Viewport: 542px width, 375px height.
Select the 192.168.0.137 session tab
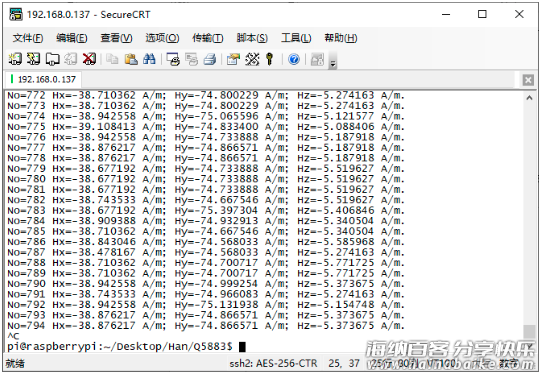(44, 79)
